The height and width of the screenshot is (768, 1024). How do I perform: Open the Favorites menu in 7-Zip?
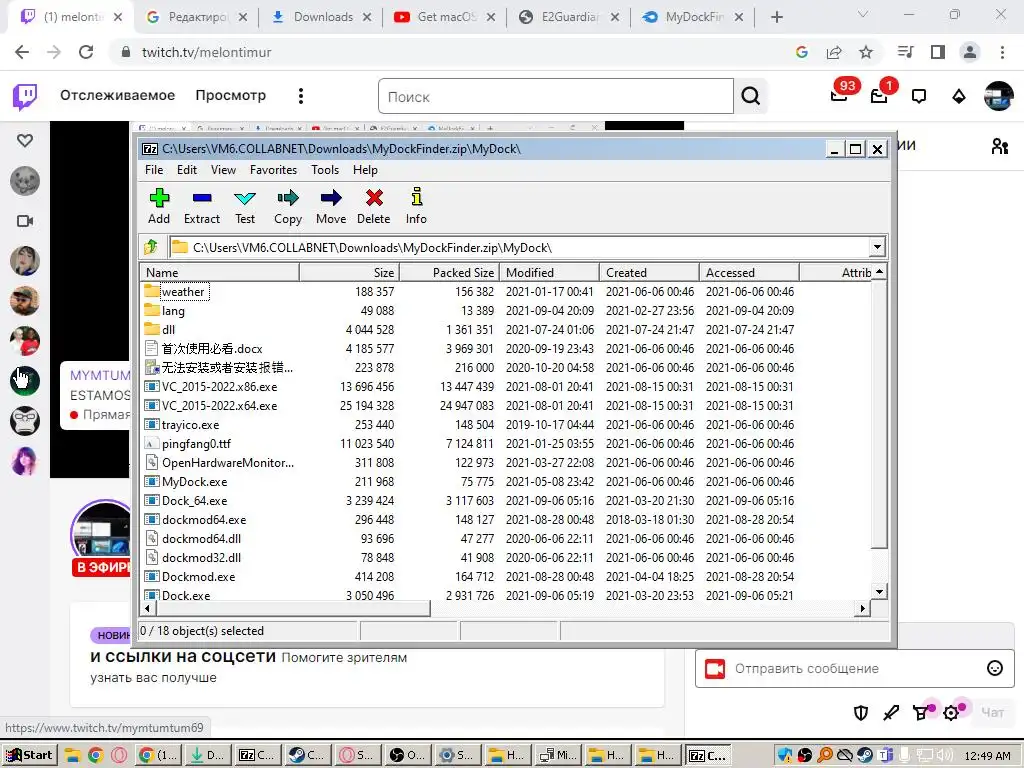pyautogui.click(x=273, y=170)
